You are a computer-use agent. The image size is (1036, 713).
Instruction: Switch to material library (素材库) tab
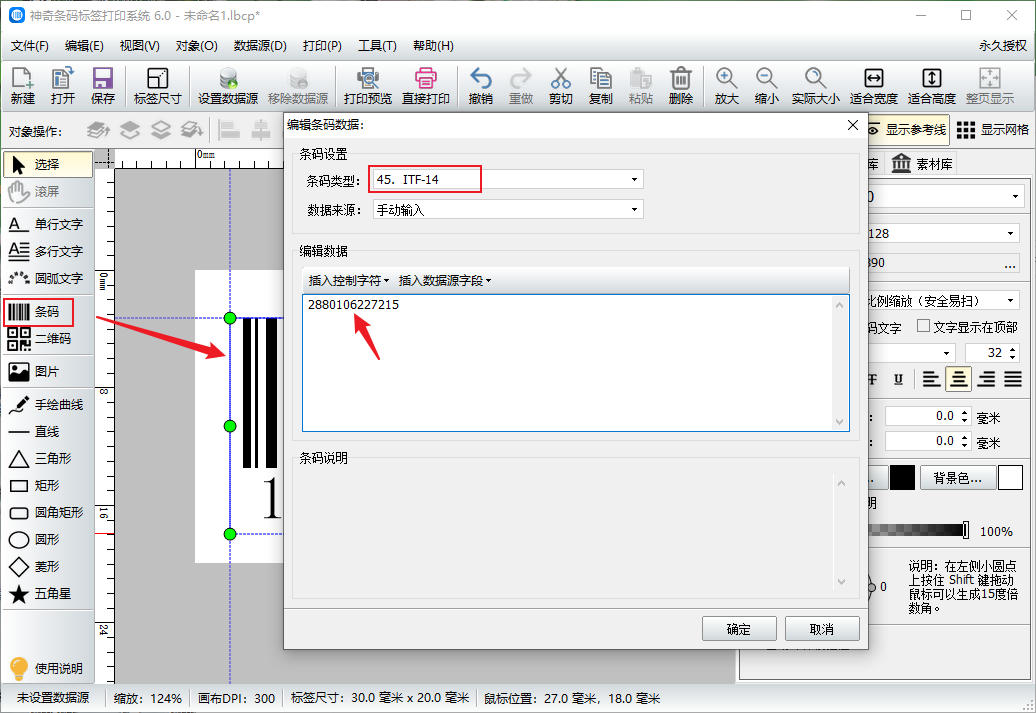click(x=922, y=164)
